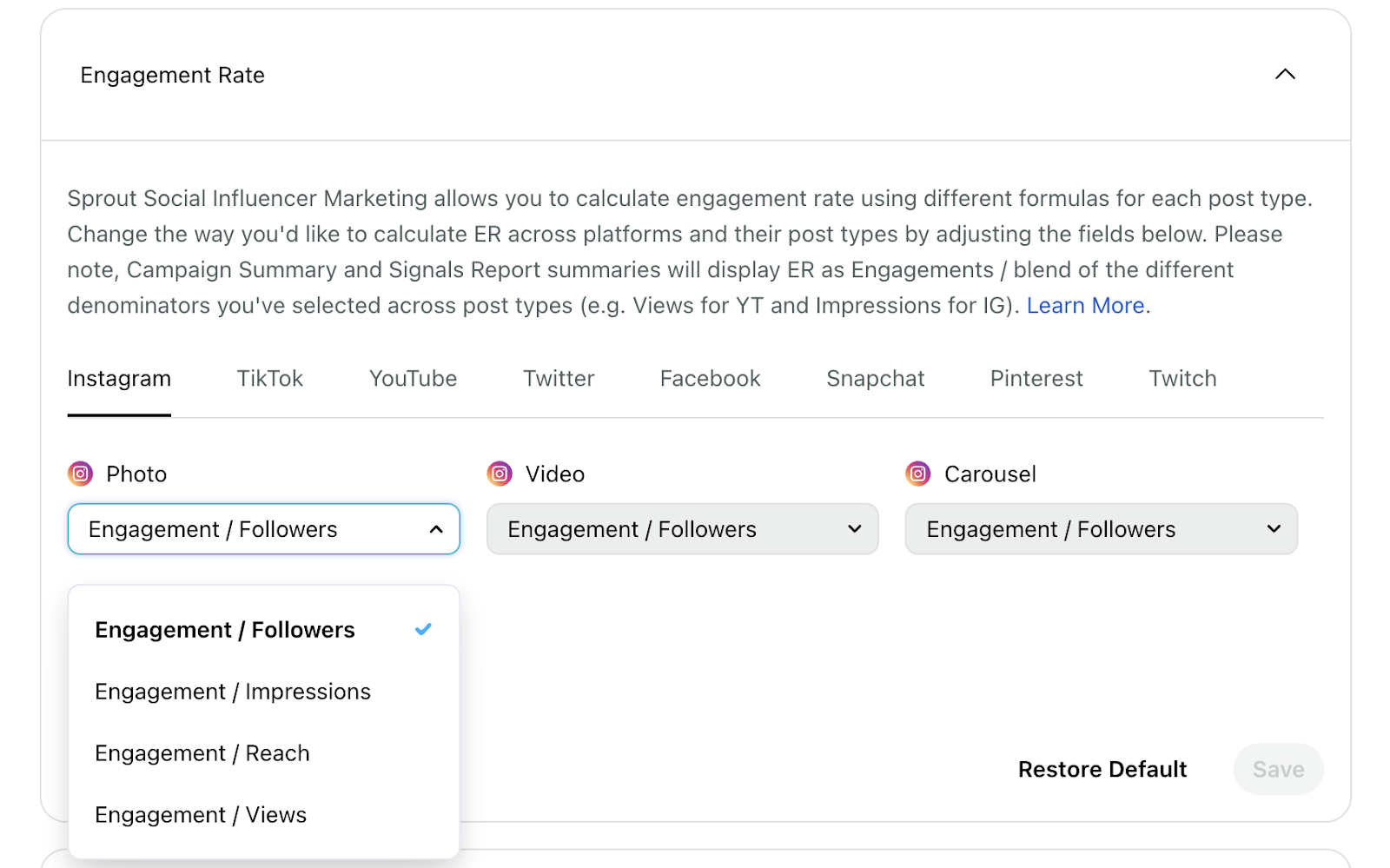
Task: Choose Engagement / Views option
Action: [x=263, y=815]
